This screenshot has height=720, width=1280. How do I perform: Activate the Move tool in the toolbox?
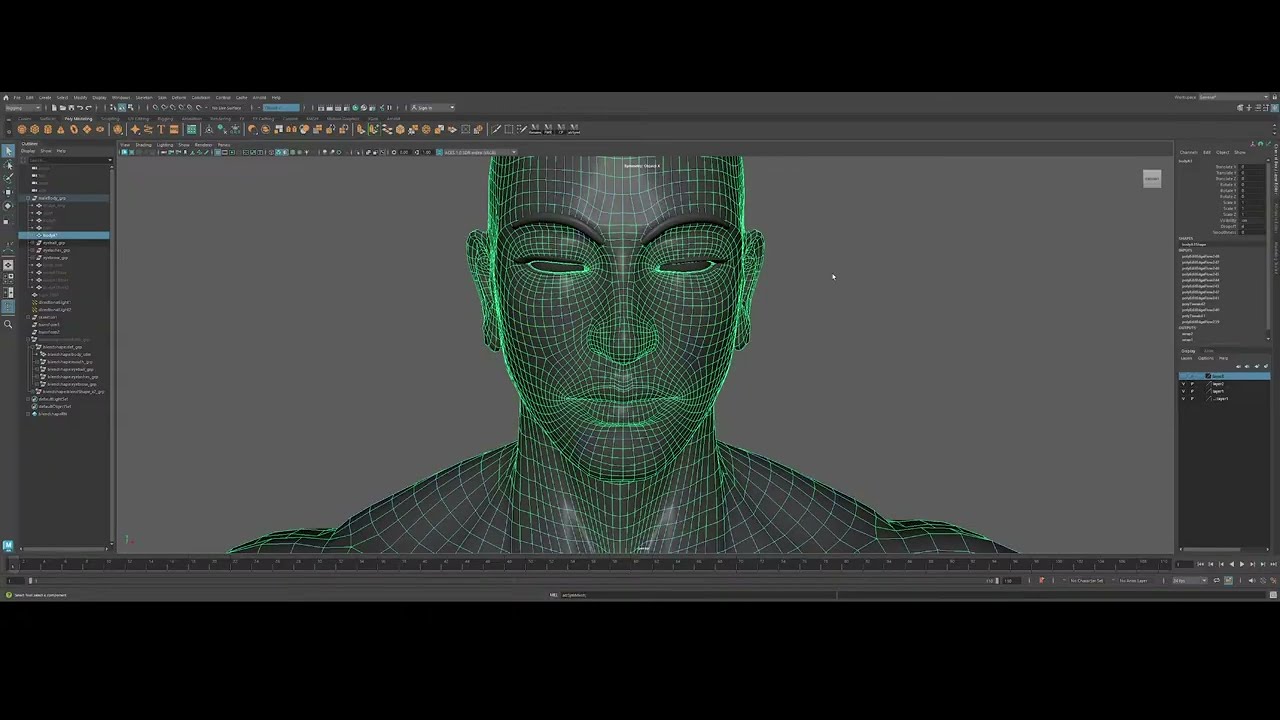tap(8, 192)
